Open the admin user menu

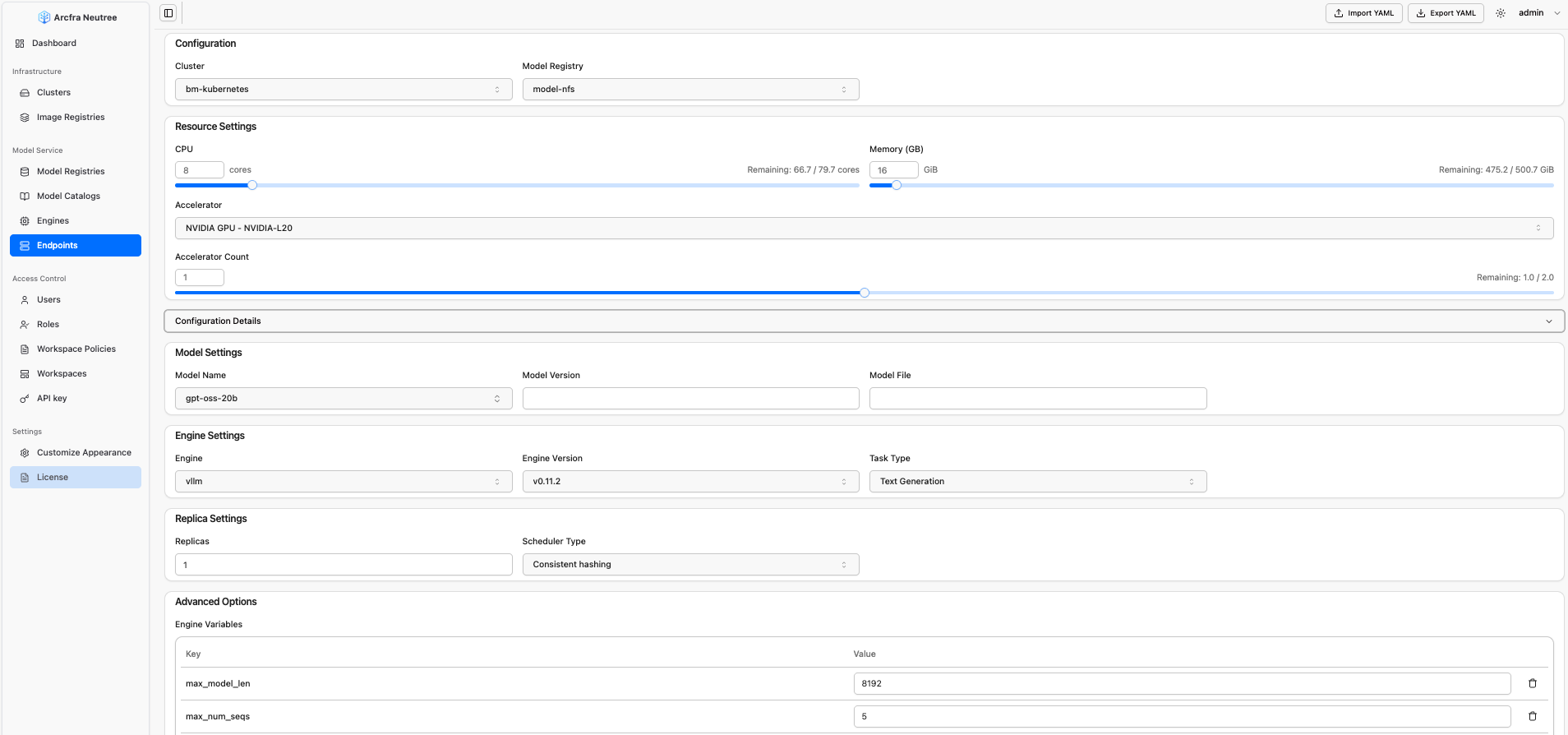[x=1538, y=13]
